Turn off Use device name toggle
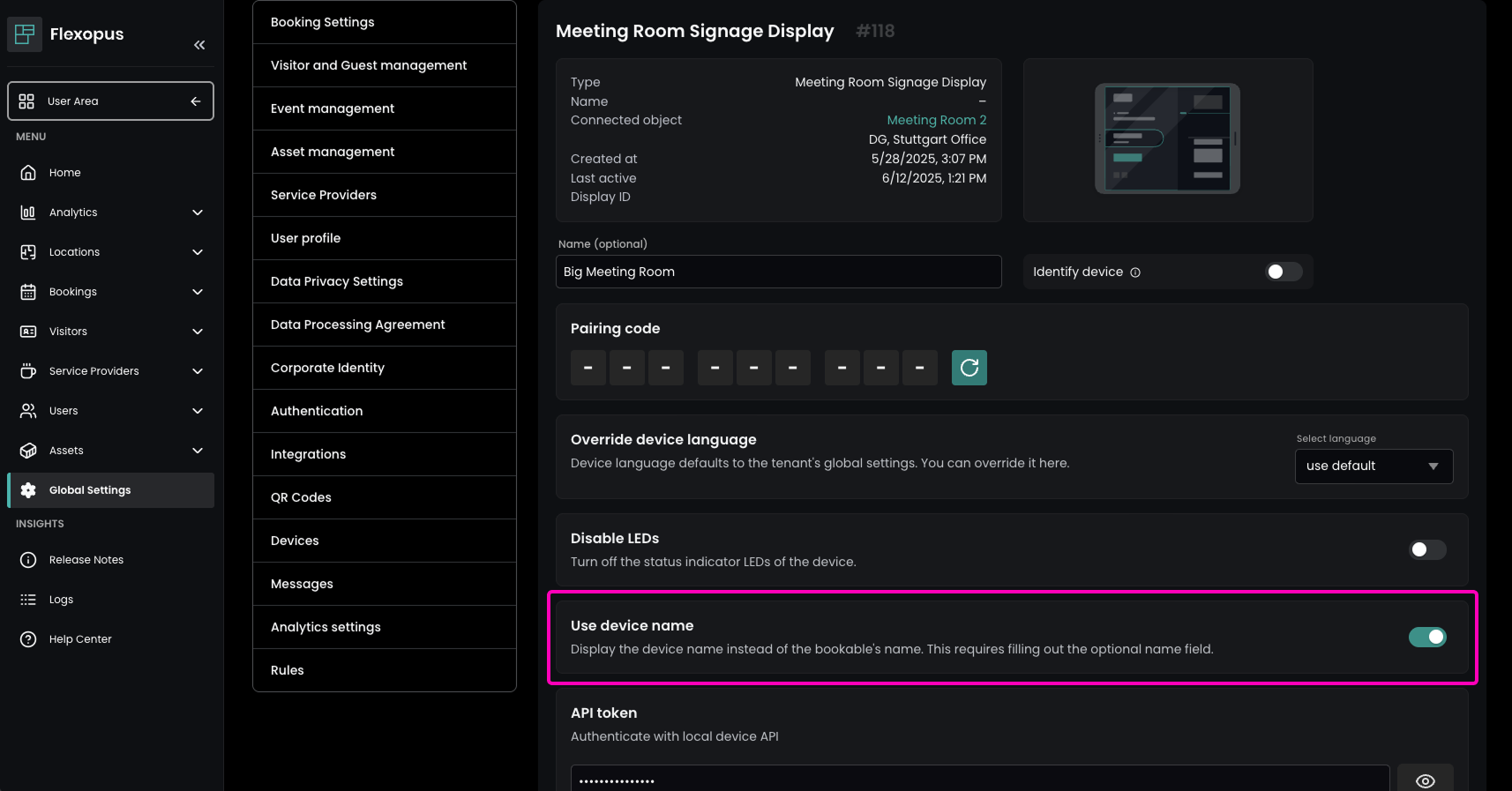This screenshot has width=1512, height=791. tap(1426, 637)
